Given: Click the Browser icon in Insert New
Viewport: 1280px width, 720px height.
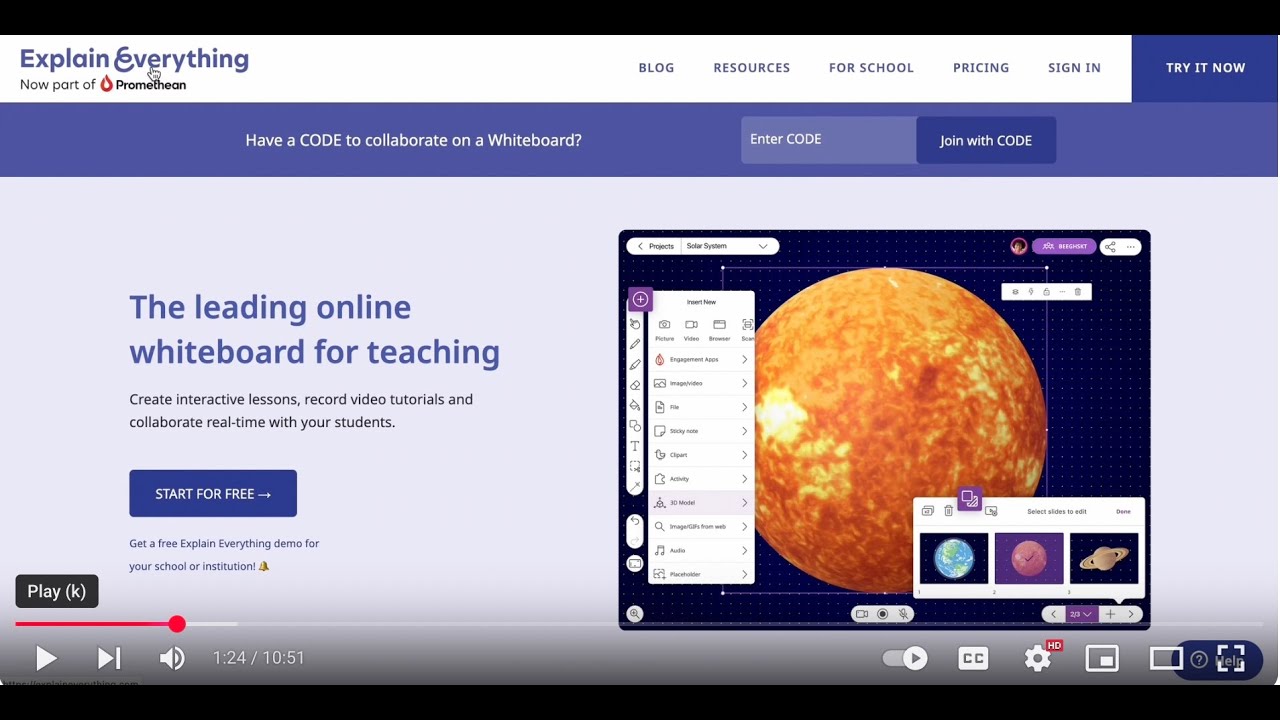Looking at the screenshot, I should [x=719, y=325].
